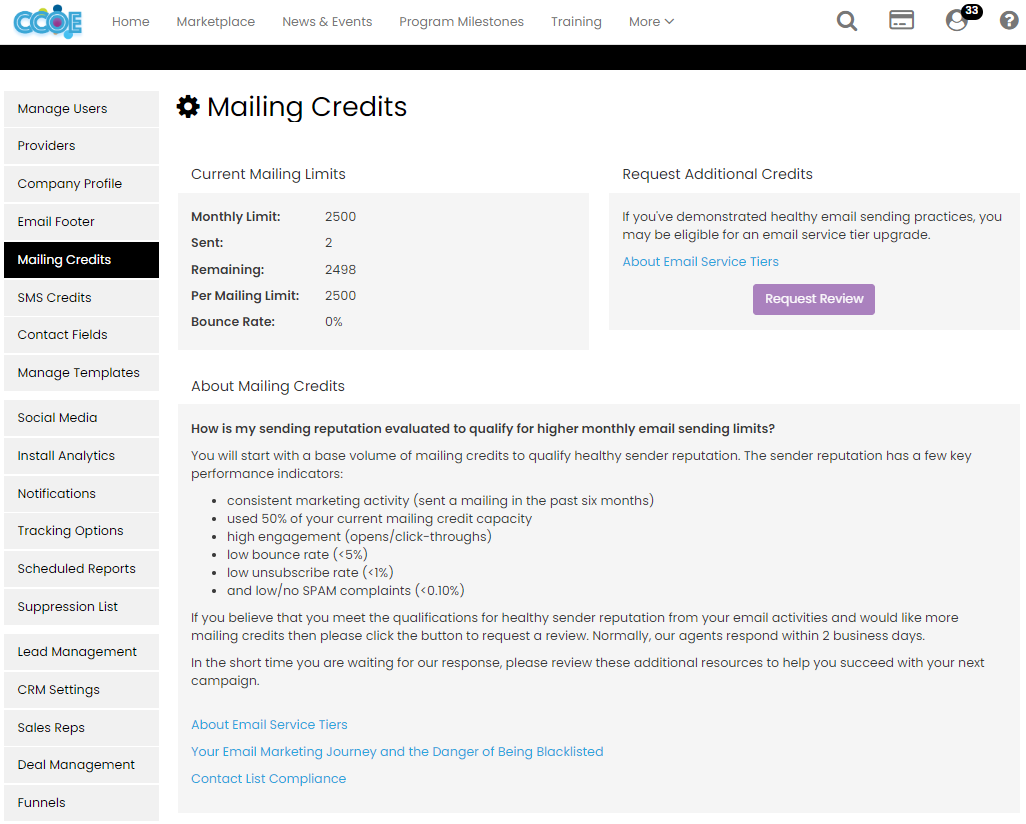Go to News & Events
Screen dimensions: 1026x824
(x=327, y=21)
